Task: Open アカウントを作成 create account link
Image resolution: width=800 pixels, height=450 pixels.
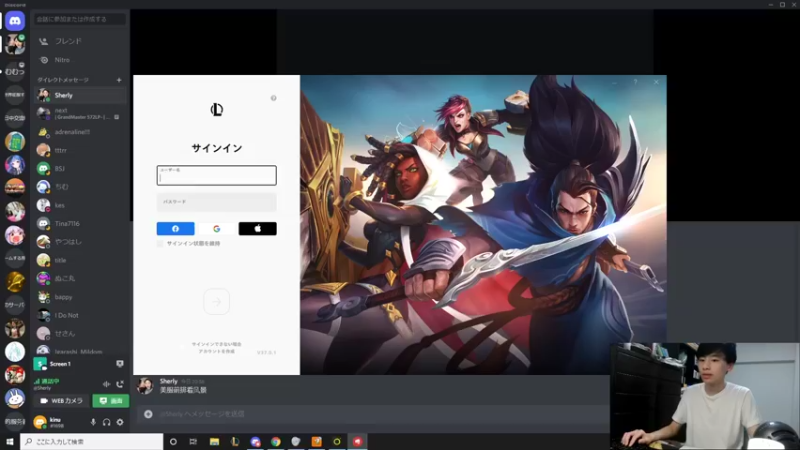Action: click(x=216, y=352)
